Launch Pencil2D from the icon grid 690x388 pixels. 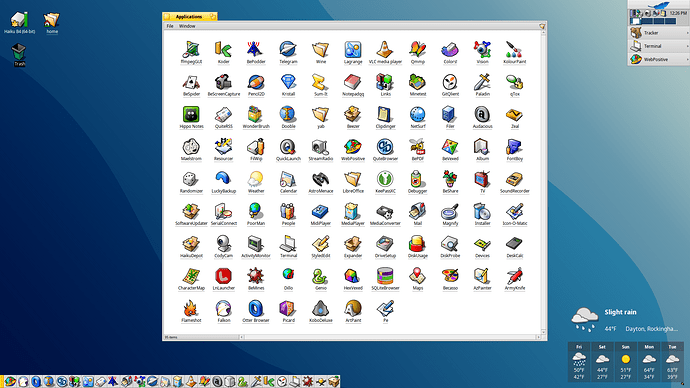tap(256, 82)
